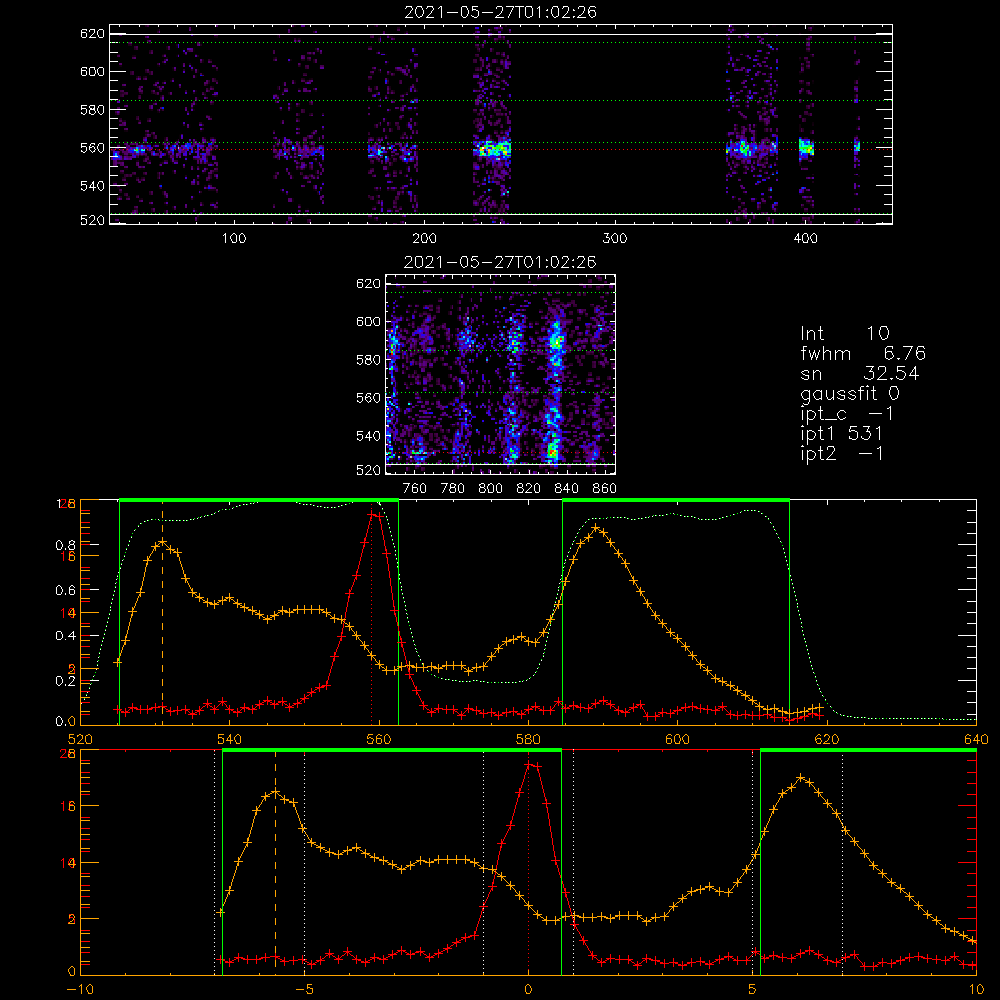Click the '10' x-axis label of the bottom plot
The width and height of the screenshot is (1000, 1000).
tap(976, 989)
